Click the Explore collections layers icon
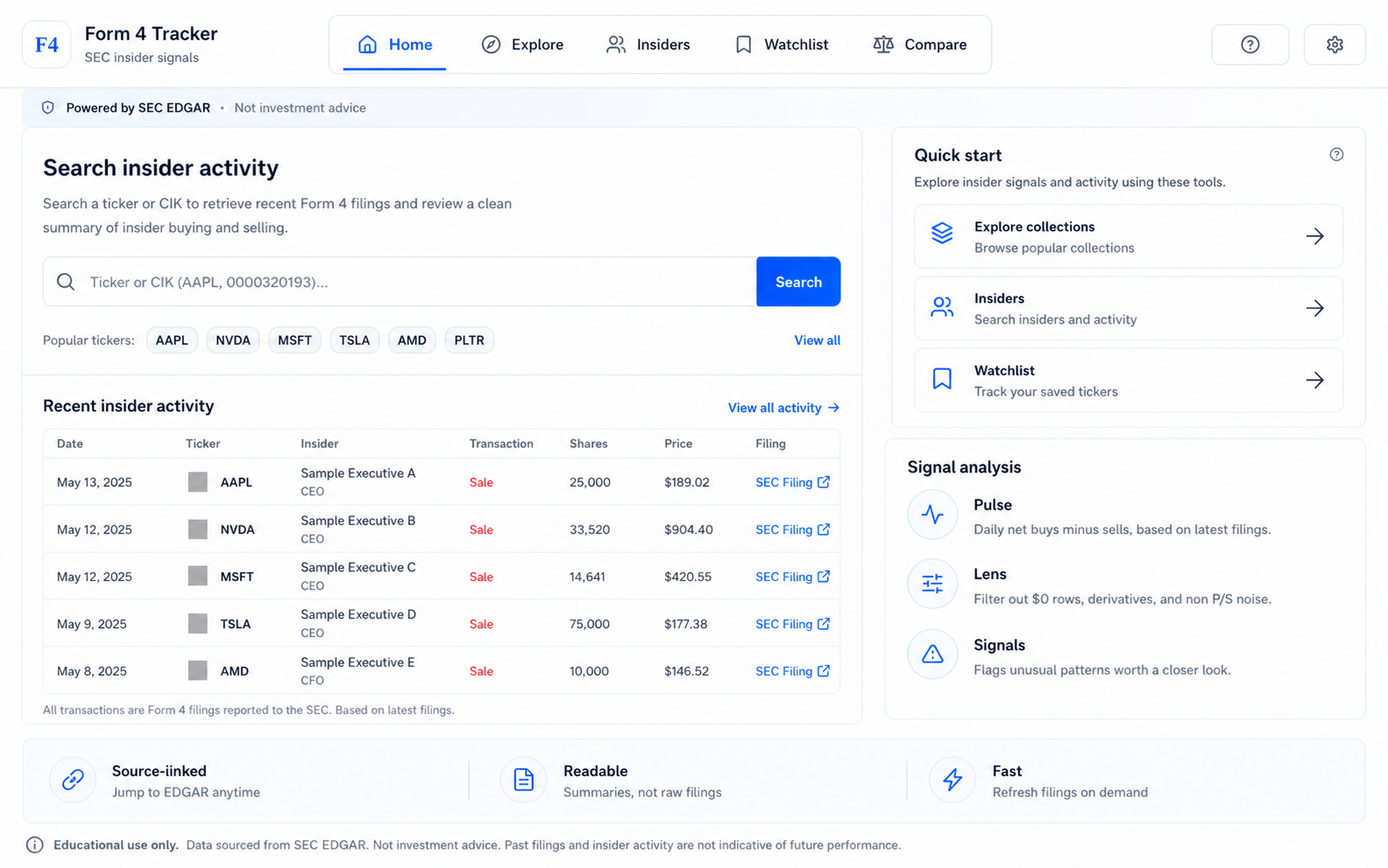Image resolution: width=1388 pixels, height=868 pixels. pyautogui.click(x=942, y=234)
